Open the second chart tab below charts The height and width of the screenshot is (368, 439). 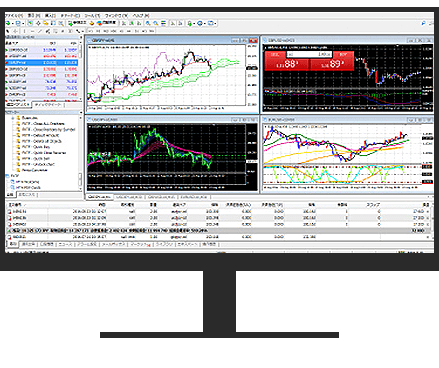[130, 197]
